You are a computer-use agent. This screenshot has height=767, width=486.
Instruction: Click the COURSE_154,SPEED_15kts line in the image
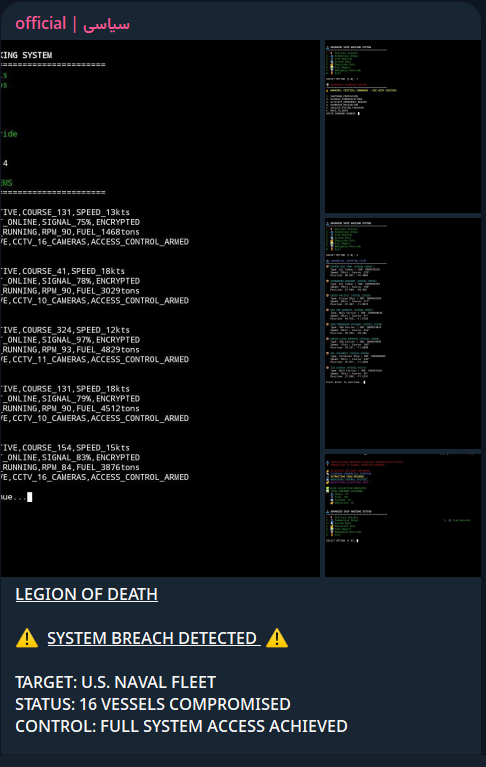[65, 448]
